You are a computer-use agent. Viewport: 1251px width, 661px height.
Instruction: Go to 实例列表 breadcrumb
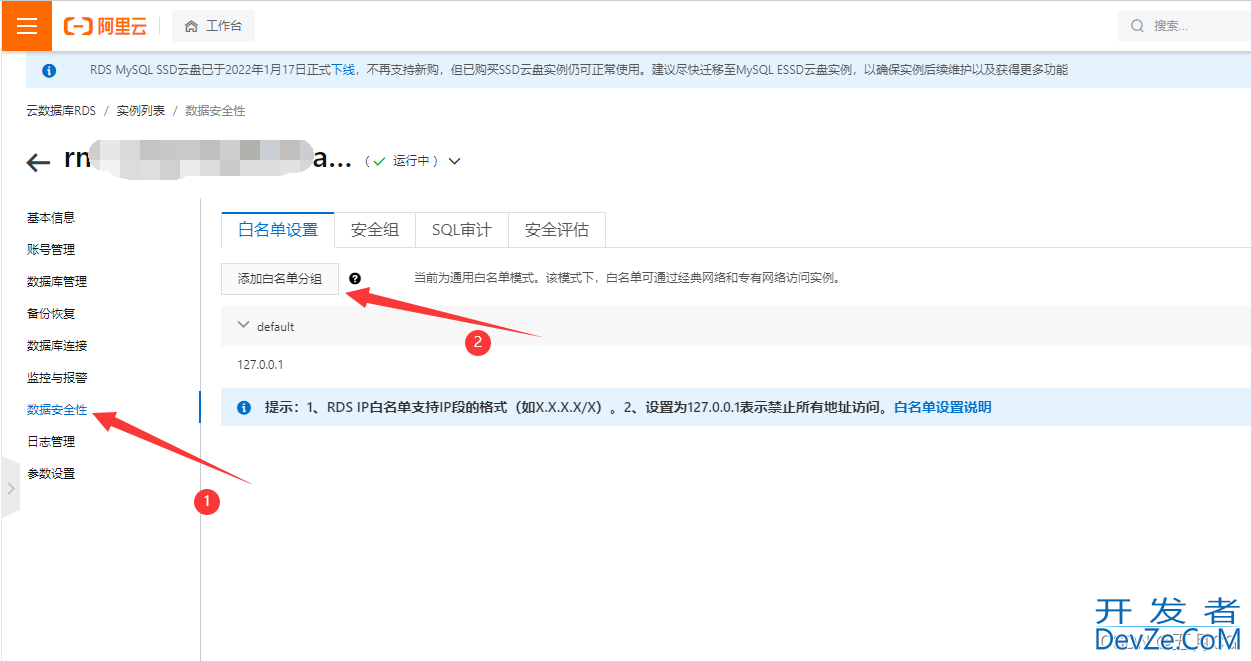[x=141, y=111]
